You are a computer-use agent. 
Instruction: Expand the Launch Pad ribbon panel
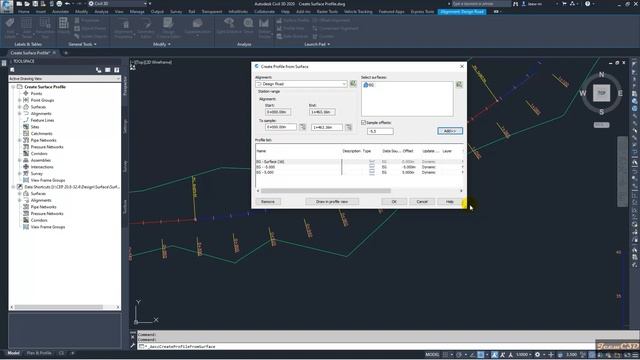coord(317,44)
